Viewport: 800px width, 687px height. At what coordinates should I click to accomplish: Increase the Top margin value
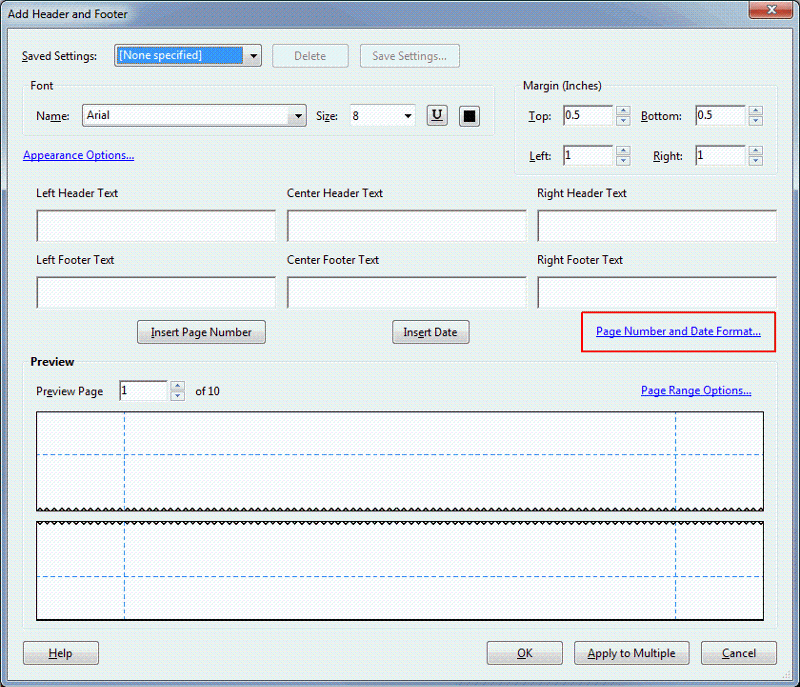pos(623,111)
